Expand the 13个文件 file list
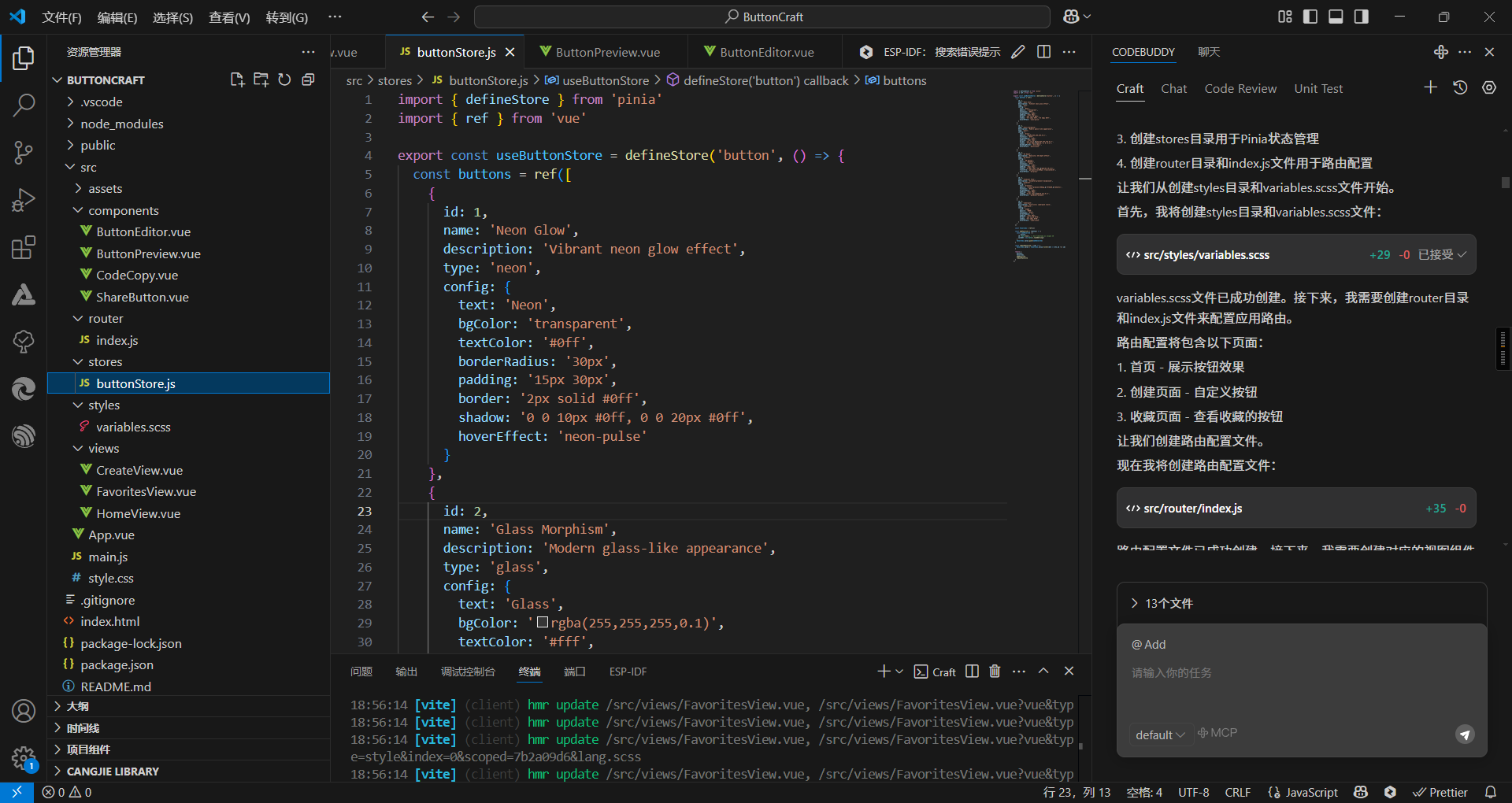This screenshot has width=1512, height=803. 1162,603
